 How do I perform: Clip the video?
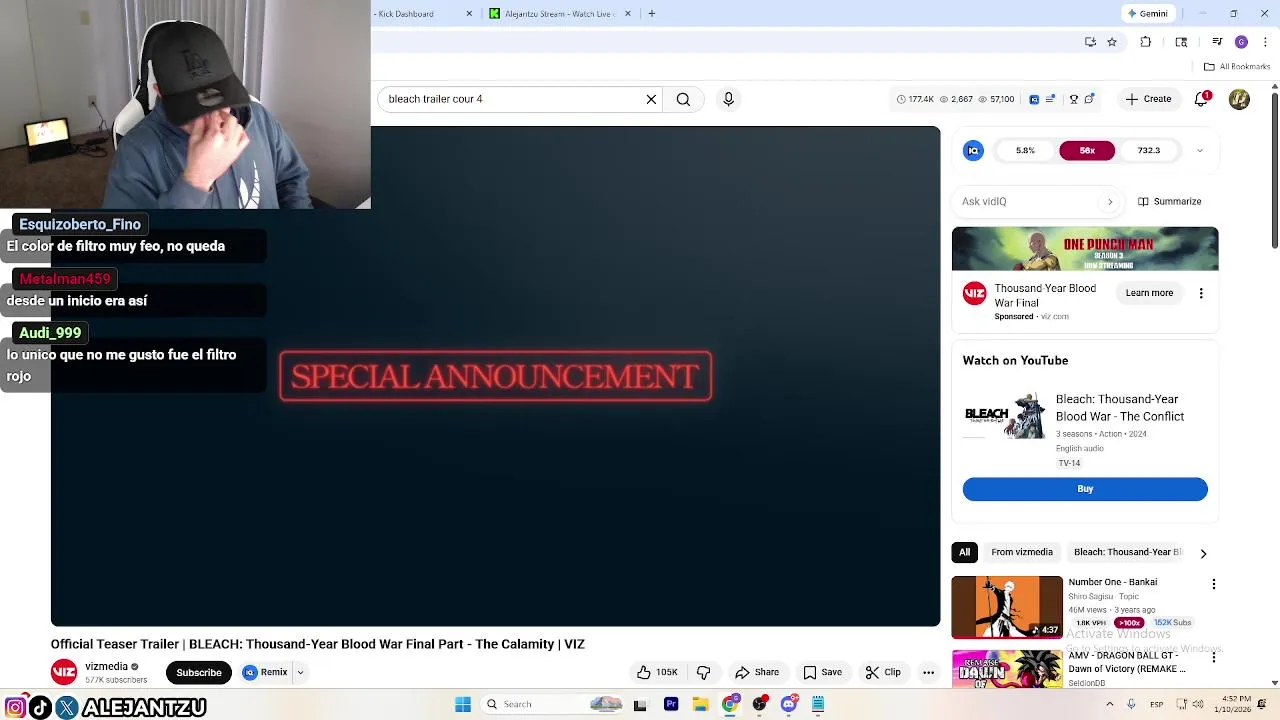pyautogui.click(x=883, y=672)
